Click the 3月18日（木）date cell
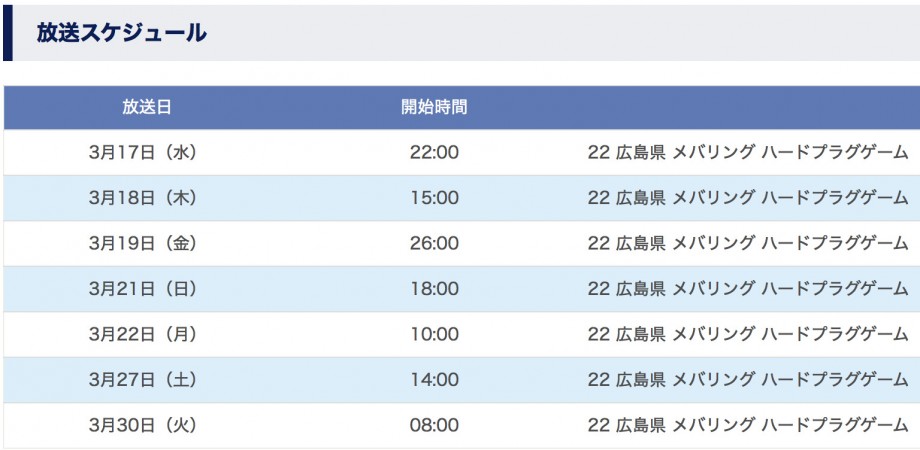920x450 pixels. tap(143, 198)
